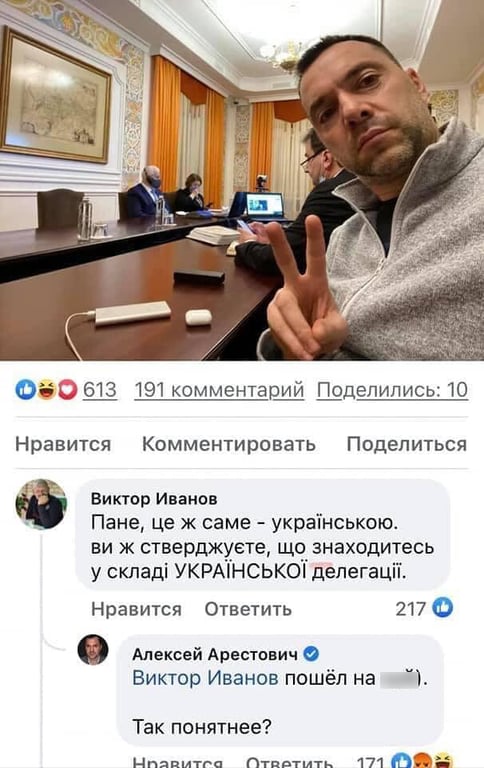This screenshot has height=768, width=484.
Task: Open the 191 комментарий link
Action: [x=219, y=390]
